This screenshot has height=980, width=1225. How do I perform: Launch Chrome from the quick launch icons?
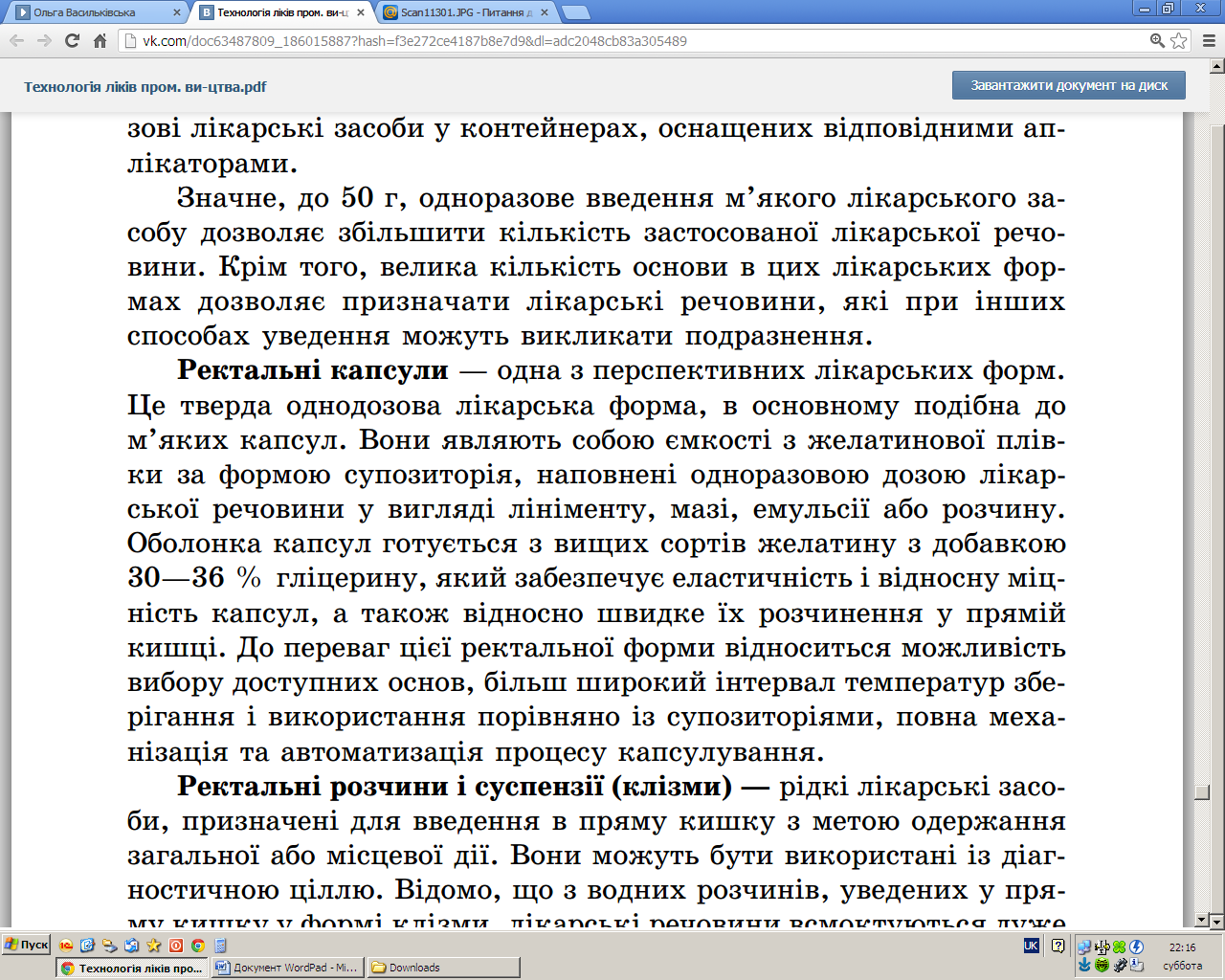[197, 946]
